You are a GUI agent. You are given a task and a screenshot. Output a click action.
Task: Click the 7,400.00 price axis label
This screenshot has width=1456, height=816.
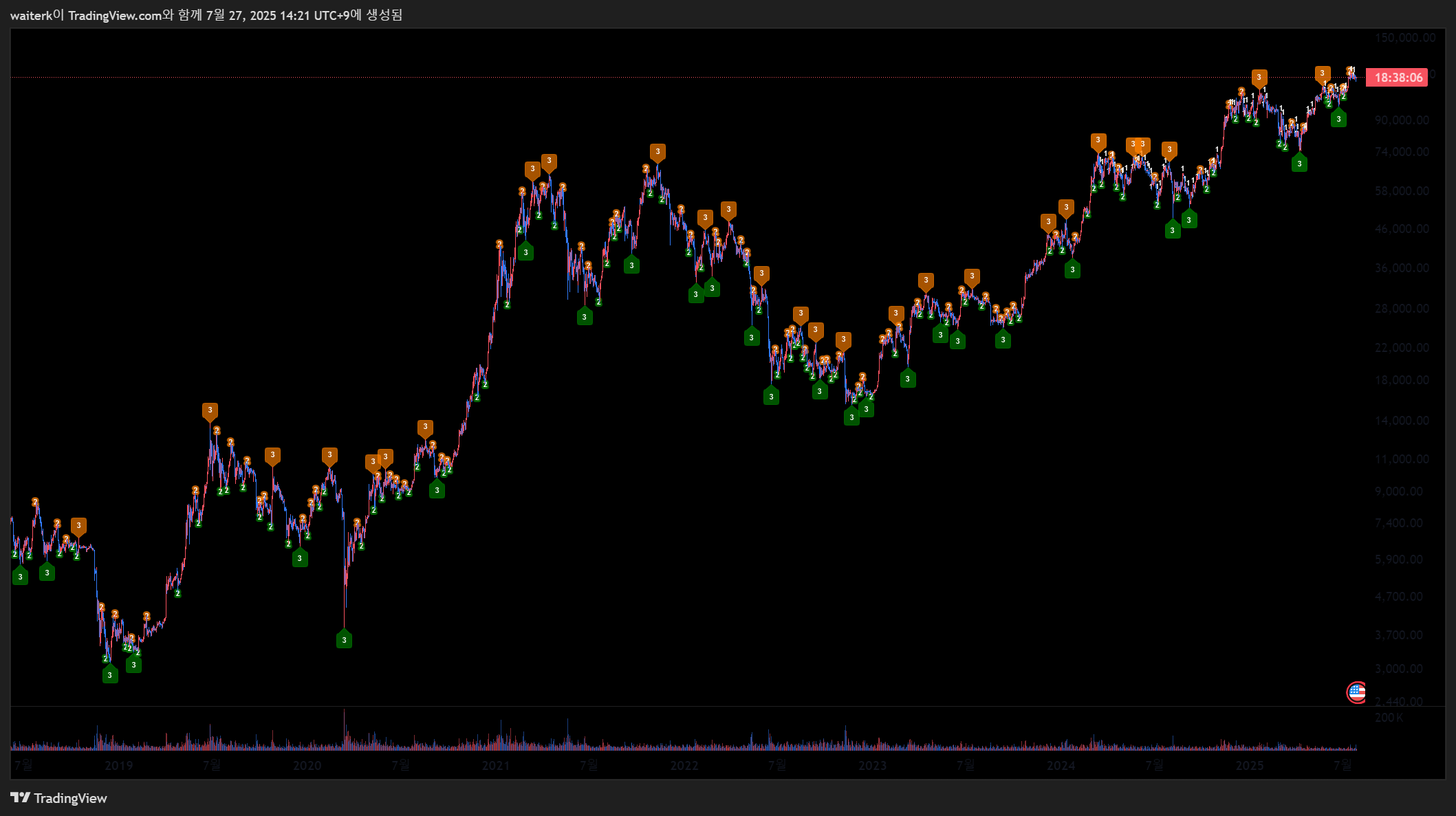[x=1399, y=523]
